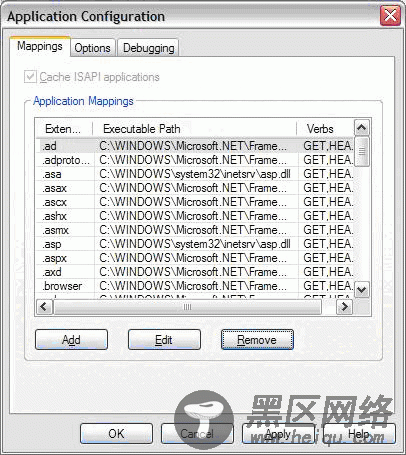The width and height of the screenshot is (406, 455).
Task: Select the .aspx extension row
Action: coord(195,258)
